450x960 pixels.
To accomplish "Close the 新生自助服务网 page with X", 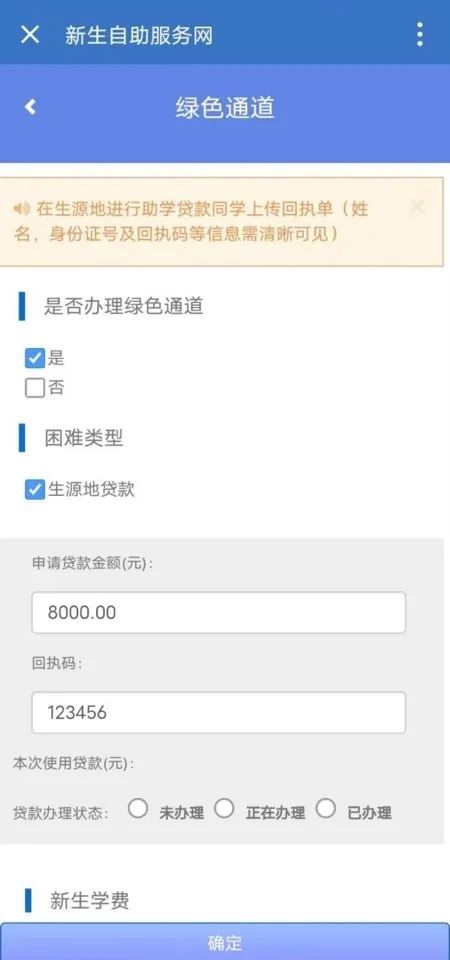I will (29, 35).
